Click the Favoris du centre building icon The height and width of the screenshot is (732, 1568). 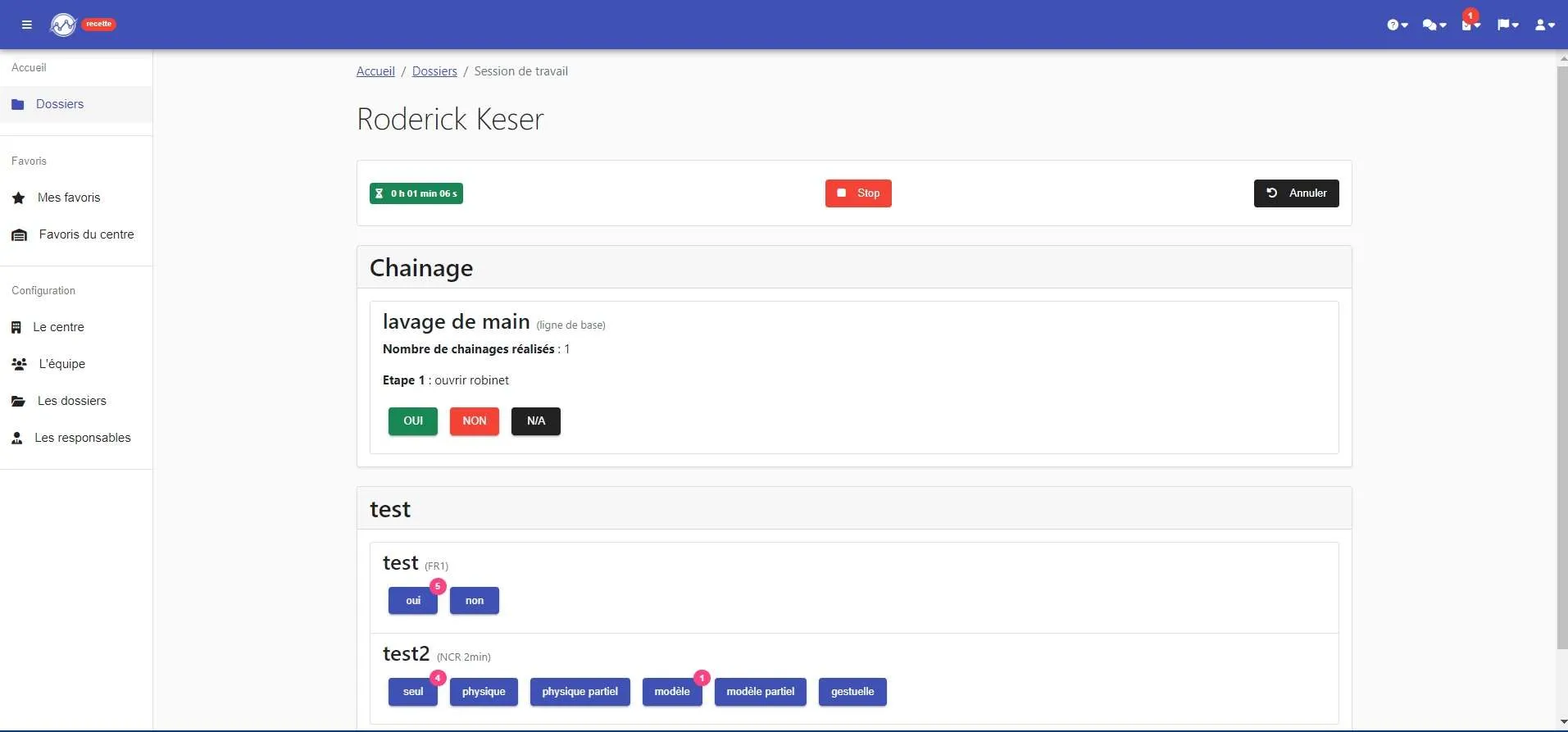pyautogui.click(x=20, y=234)
